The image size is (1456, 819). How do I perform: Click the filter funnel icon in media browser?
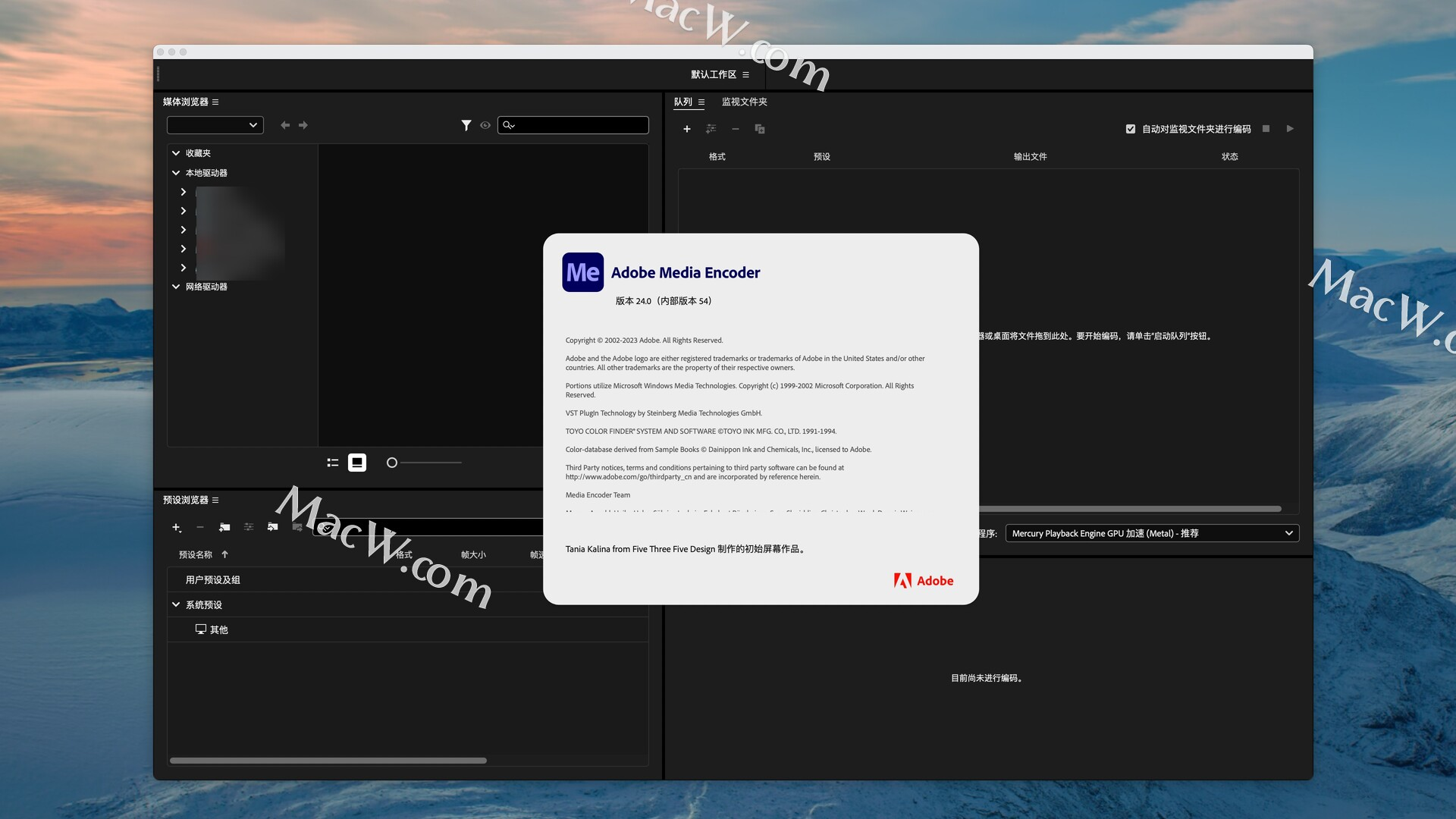pyautogui.click(x=466, y=125)
